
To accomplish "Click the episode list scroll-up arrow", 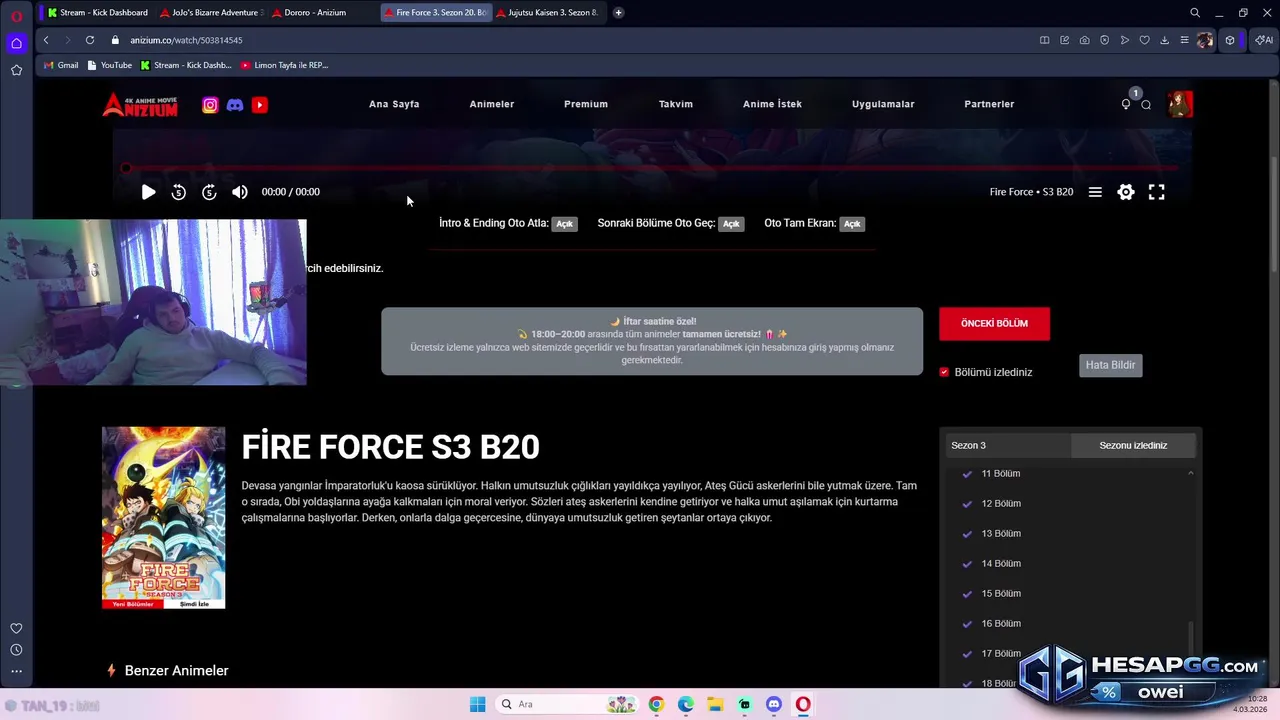I will coord(1190,473).
